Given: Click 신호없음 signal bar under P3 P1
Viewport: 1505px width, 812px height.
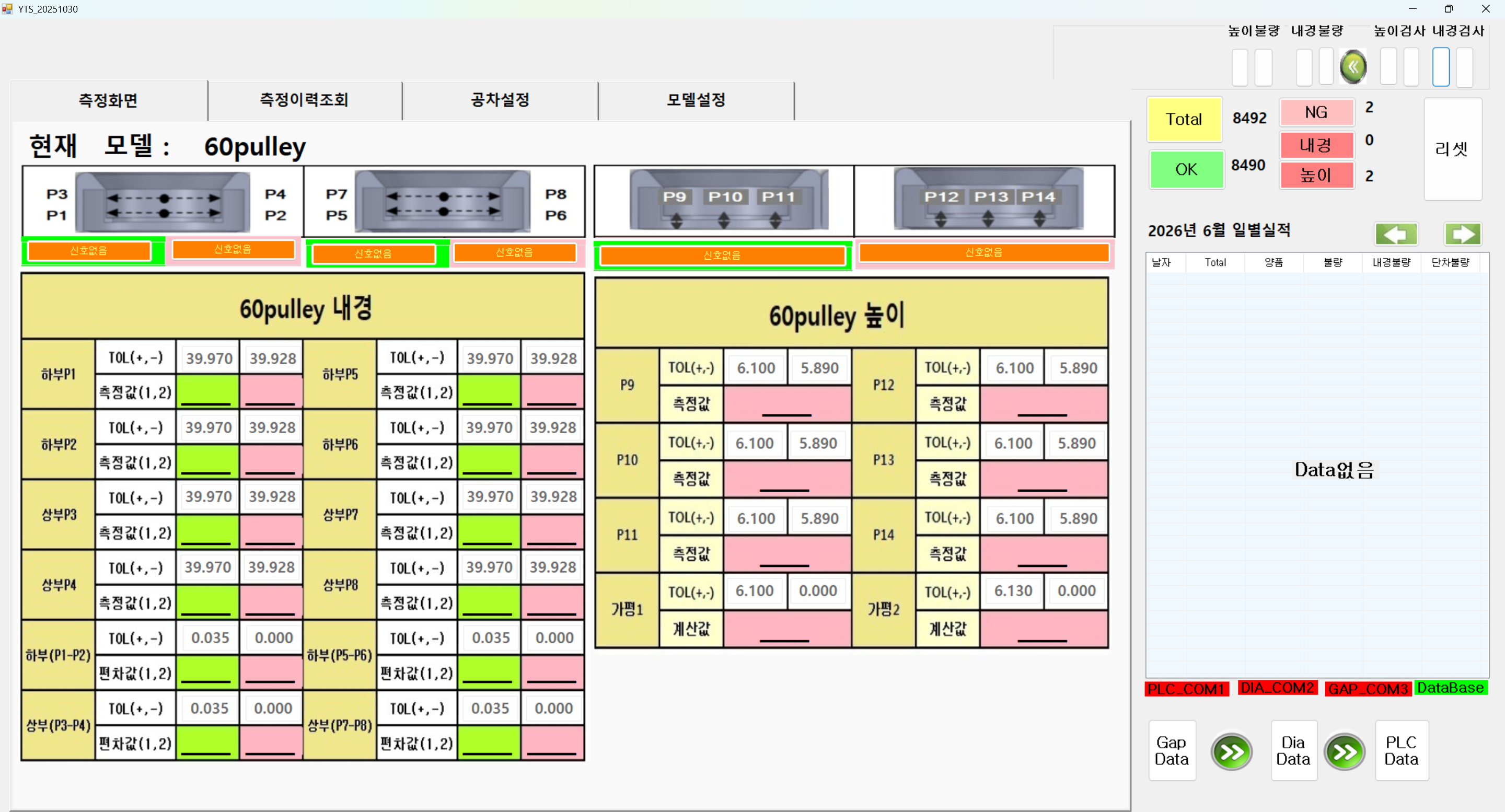Looking at the screenshot, I should (x=89, y=251).
